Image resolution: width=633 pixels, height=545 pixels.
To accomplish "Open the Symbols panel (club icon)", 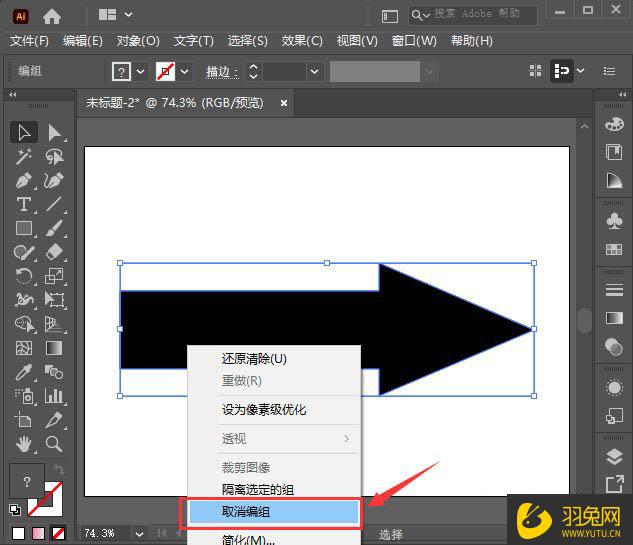I will click(x=614, y=221).
